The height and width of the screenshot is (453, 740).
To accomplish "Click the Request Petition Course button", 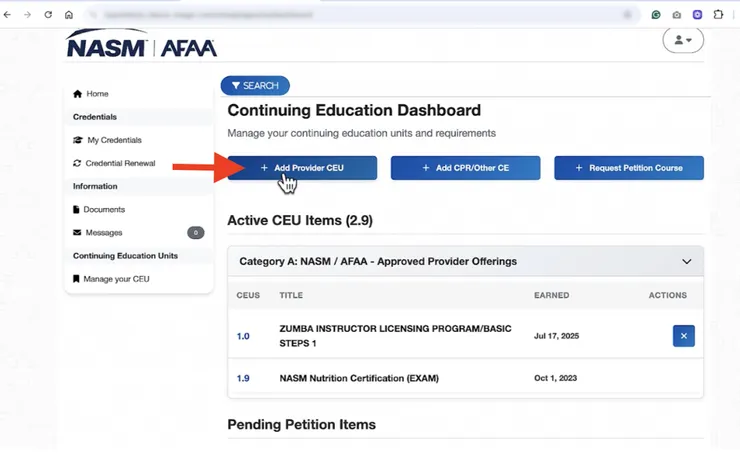I will tap(629, 168).
